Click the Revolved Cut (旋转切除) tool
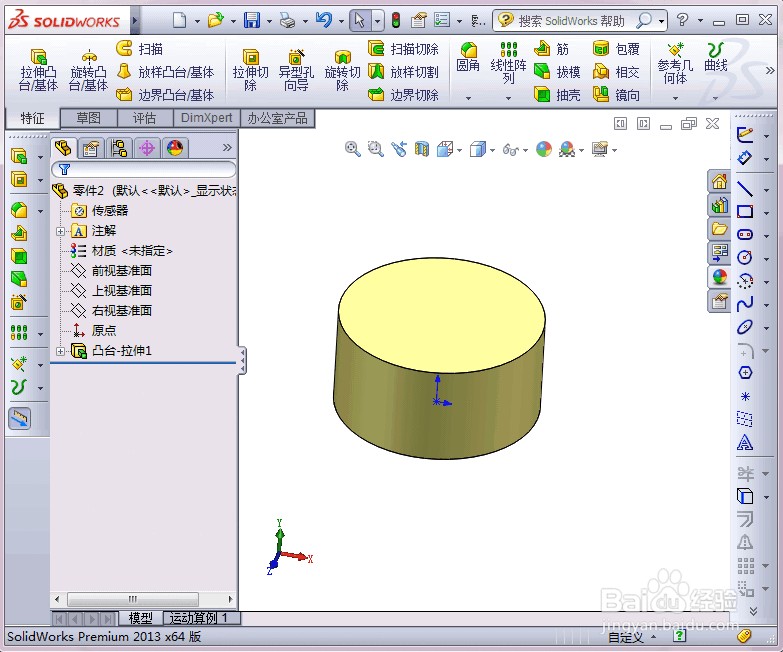The width and height of the screenshot is (783, 652). pyautogui.click(x=342, y=70)
